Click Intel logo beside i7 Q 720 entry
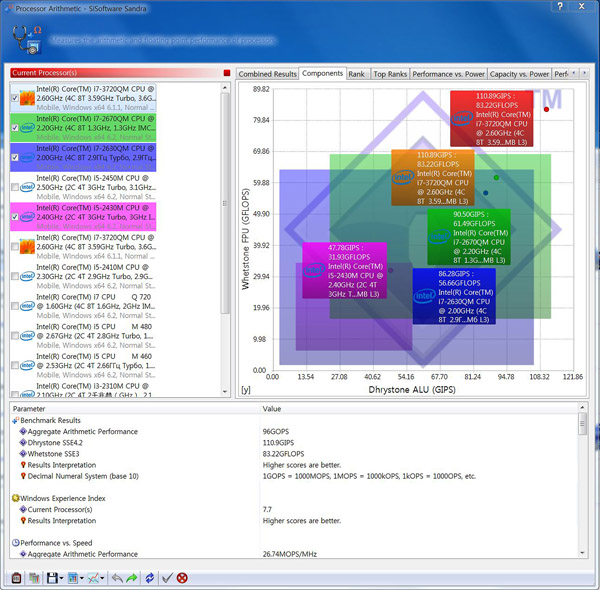This screenshot has height=590, width=600. tap(27, 306)
